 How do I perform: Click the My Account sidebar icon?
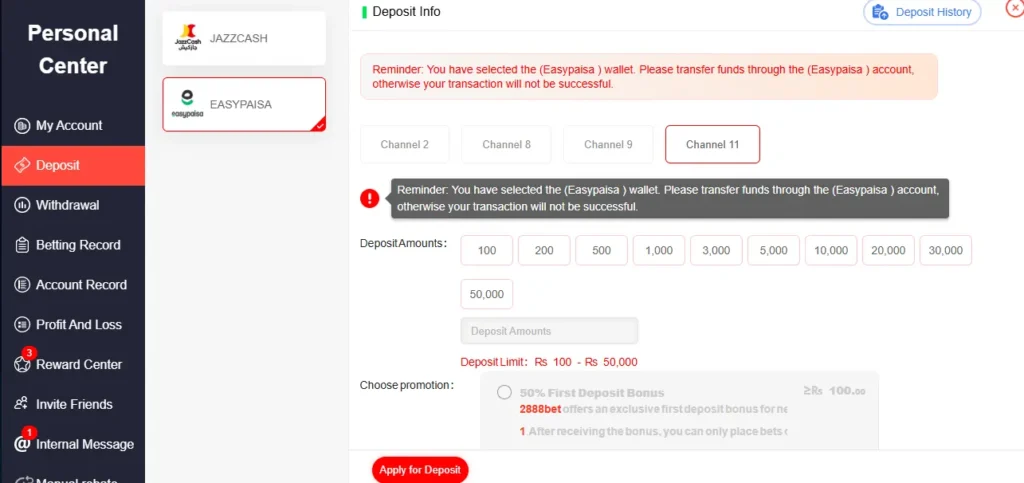[22, 125]
